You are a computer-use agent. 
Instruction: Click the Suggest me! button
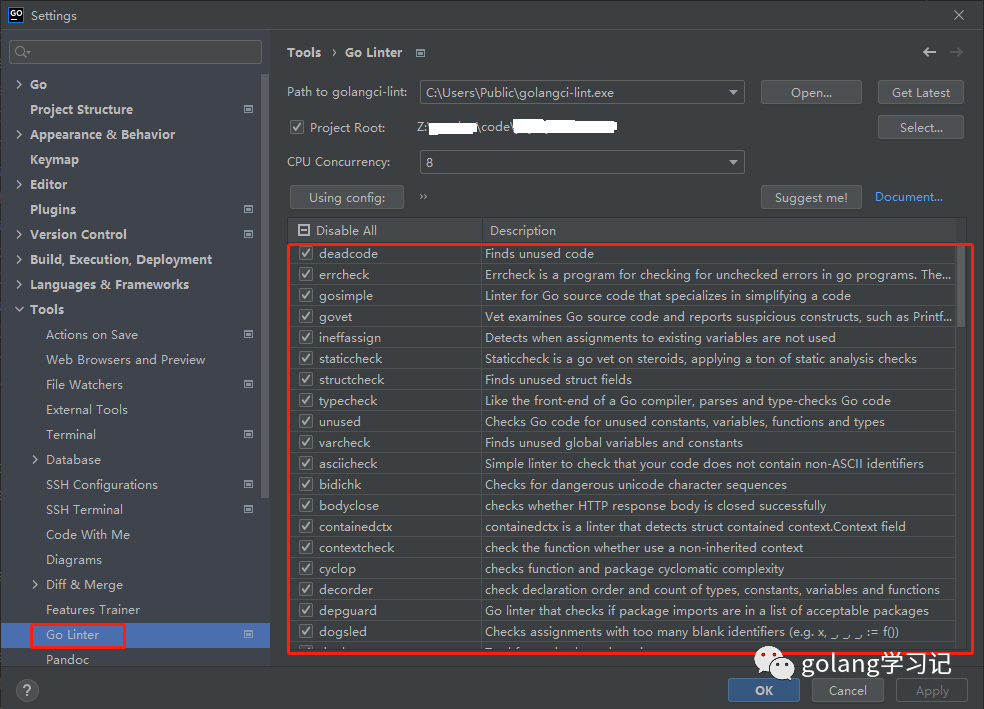point(811,197)
